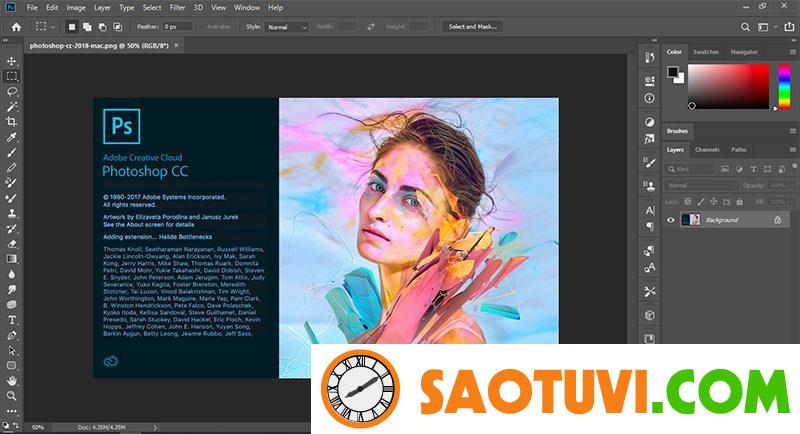Open the Window menu
This screenshot has width=800, height=434.
coord(246,8)
